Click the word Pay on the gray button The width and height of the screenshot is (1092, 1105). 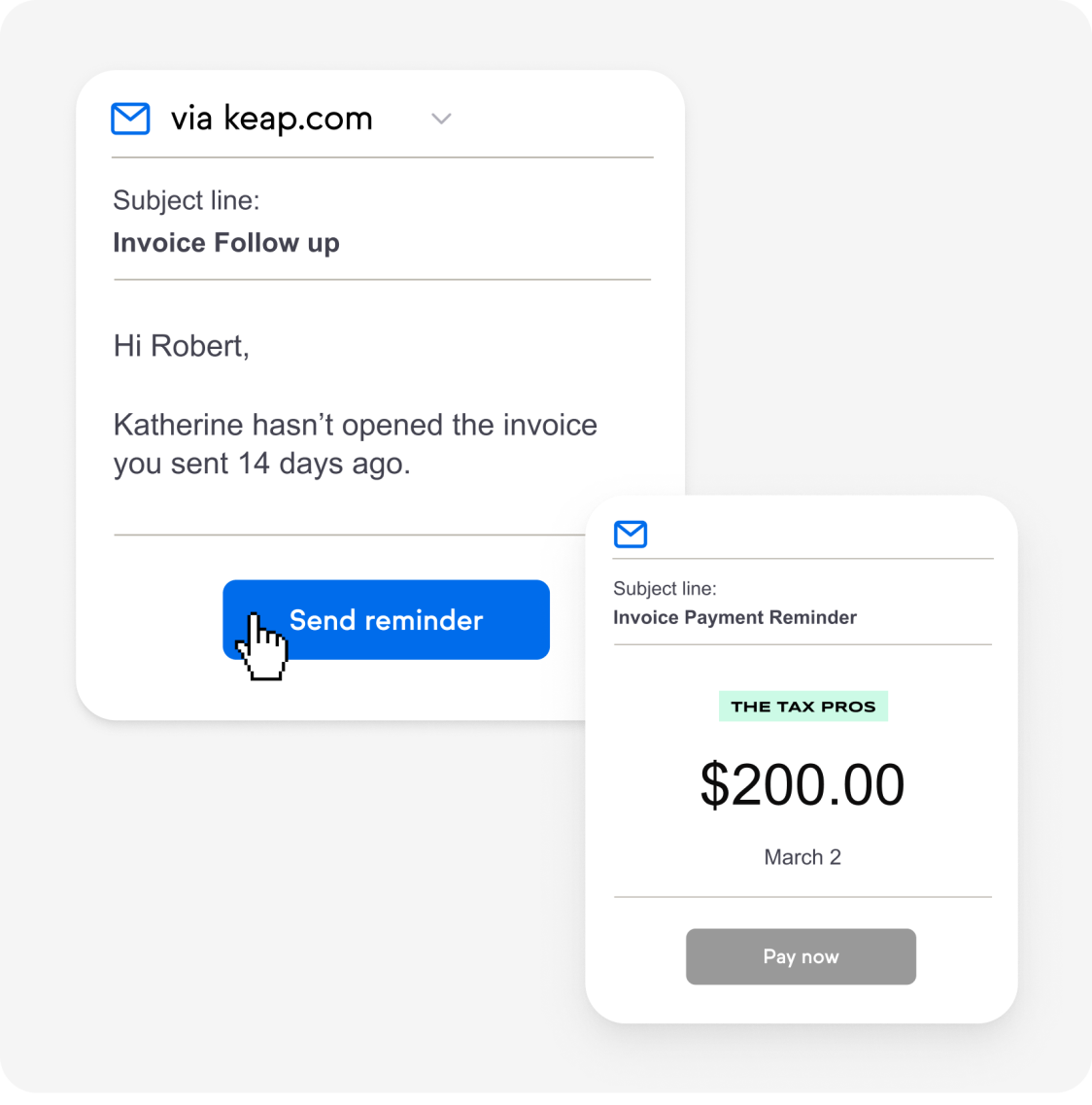click(779, 957)
